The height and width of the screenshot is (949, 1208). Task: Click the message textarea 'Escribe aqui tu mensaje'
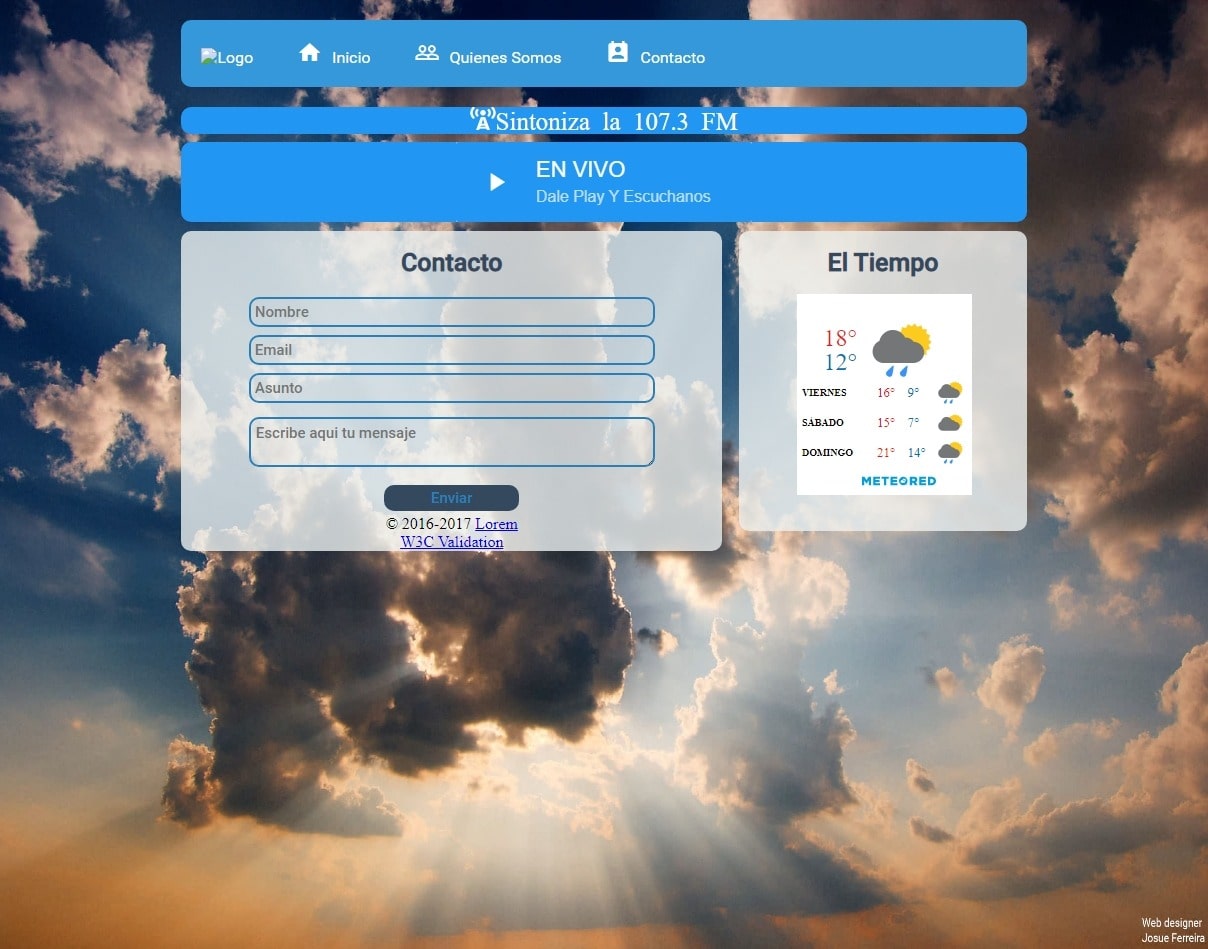click(451, 442)
